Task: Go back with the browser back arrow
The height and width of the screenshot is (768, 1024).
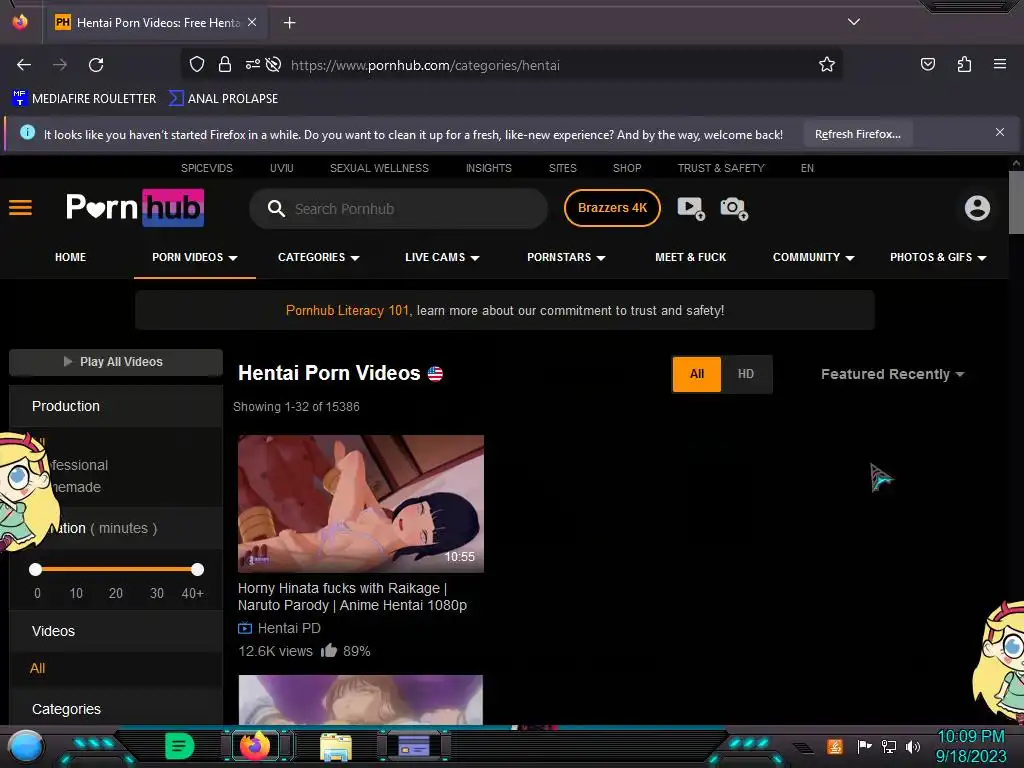Action: pyautogui.click(x=24, y=65)
